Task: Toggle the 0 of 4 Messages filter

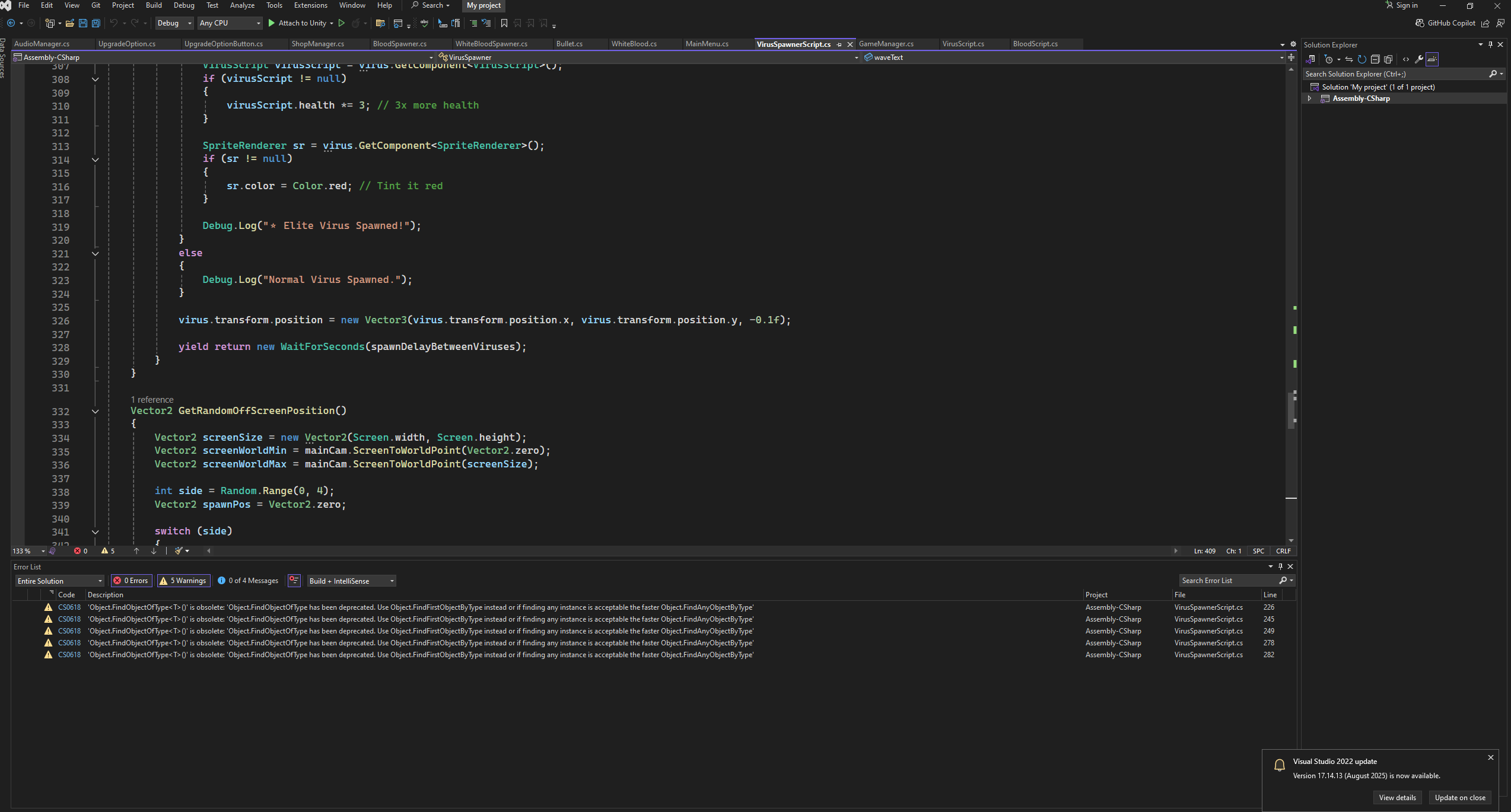Action: pyautogui.click(x=248, y=581)
